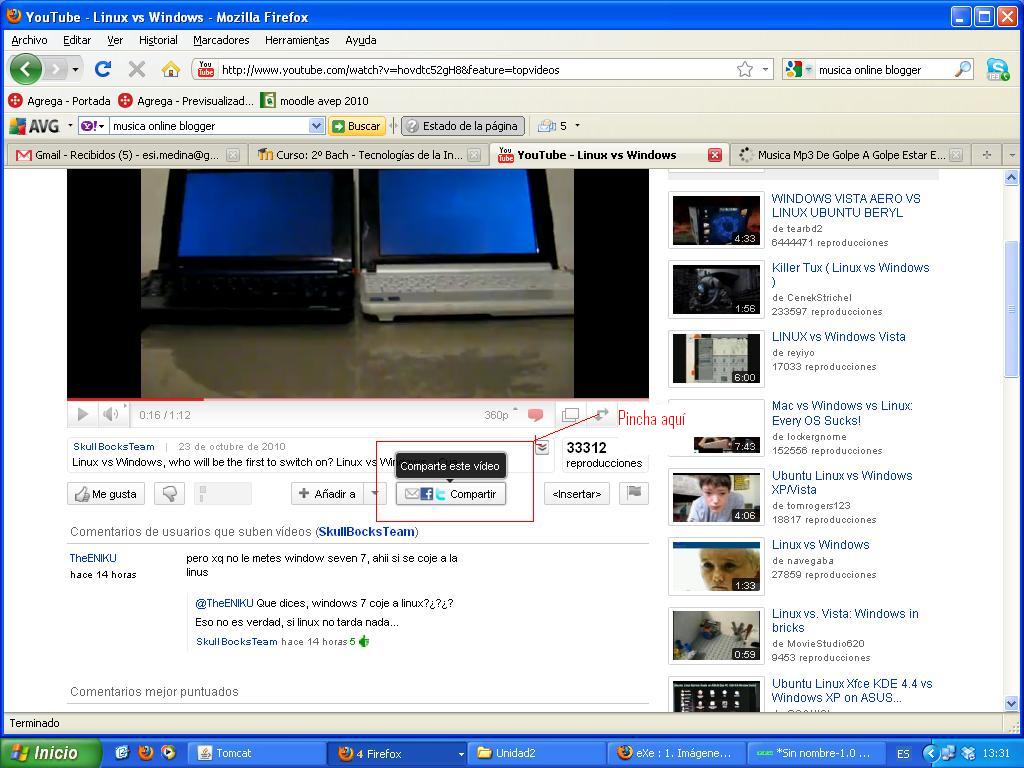This screenshot has width=1024, height=768.
Task: Expand the AVG search box suggestions dropdown
Action: 316,125
